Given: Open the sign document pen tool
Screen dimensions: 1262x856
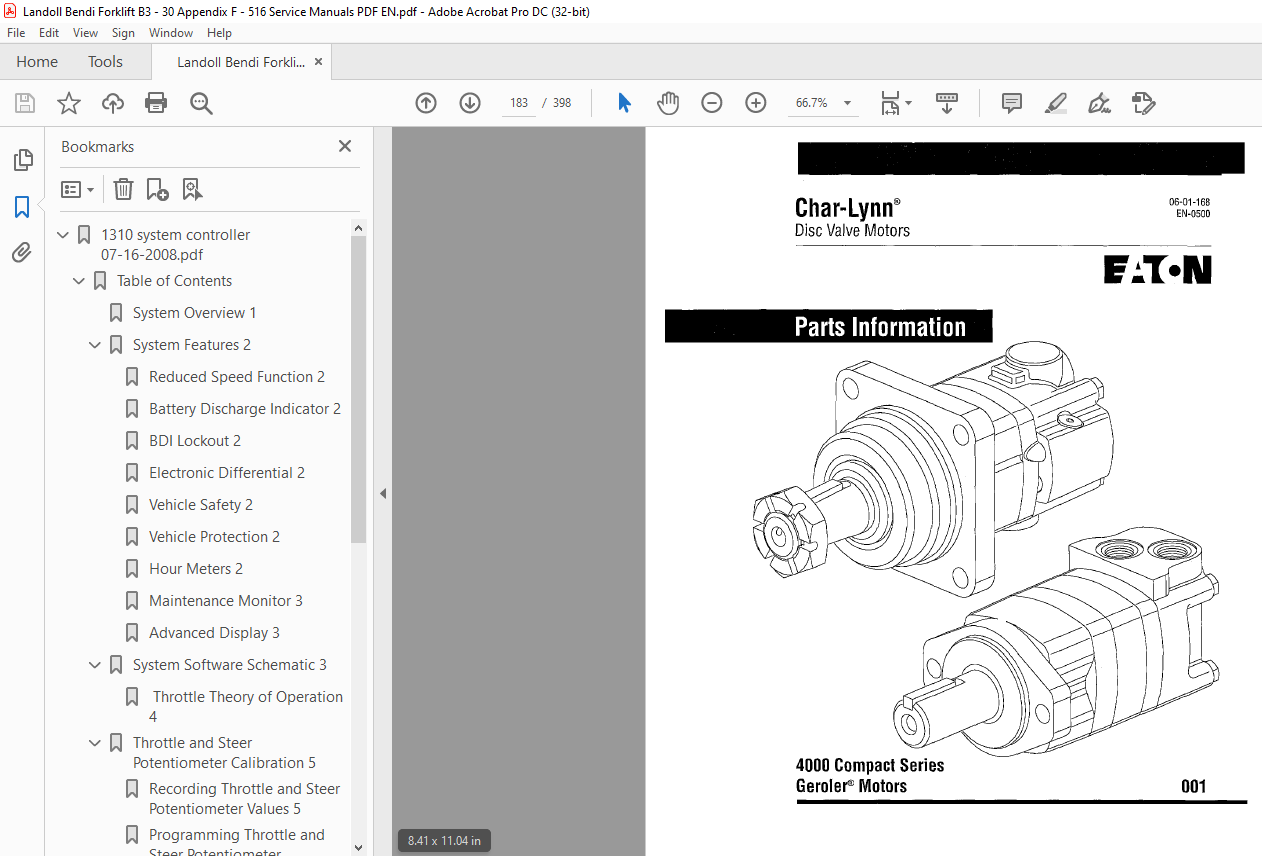Looking at the screenshot, I should click(1099, 103).
